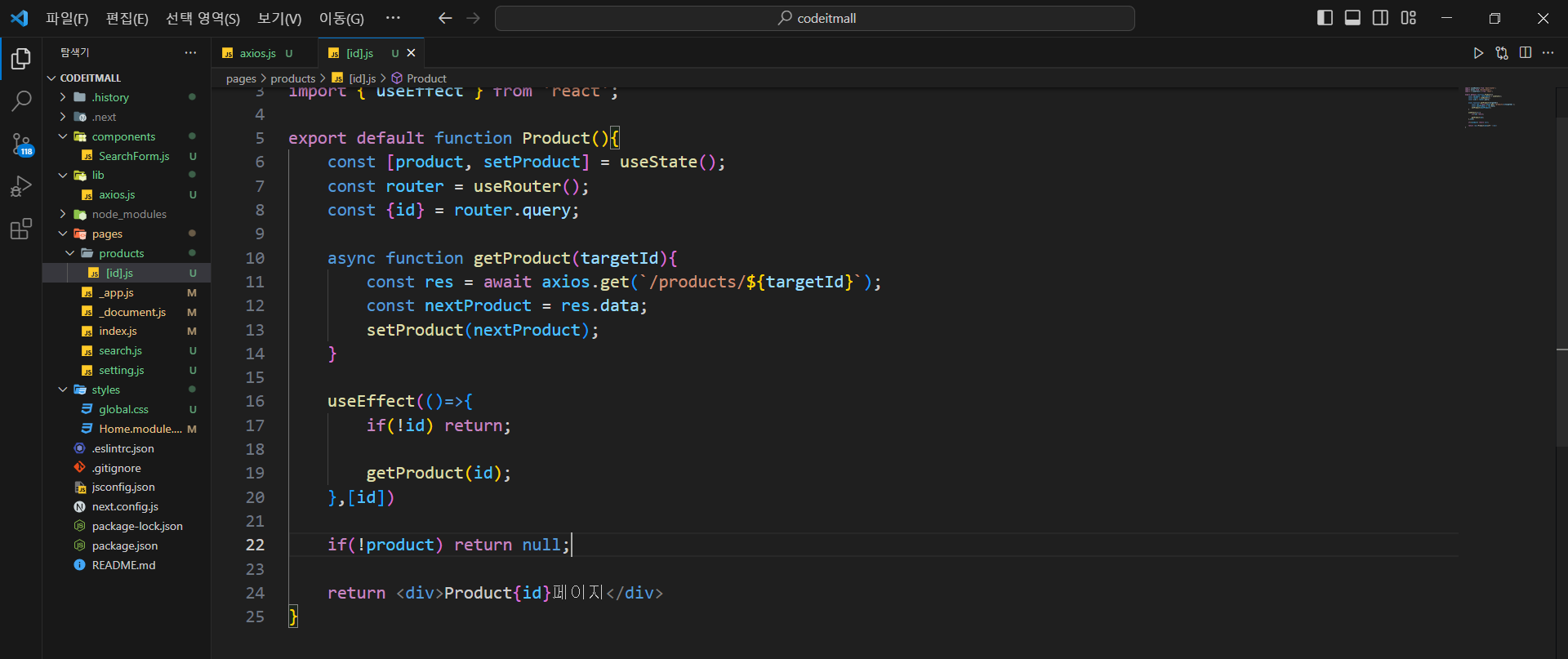
Task: Click the code minimap preview
Action: [1490, 106]
